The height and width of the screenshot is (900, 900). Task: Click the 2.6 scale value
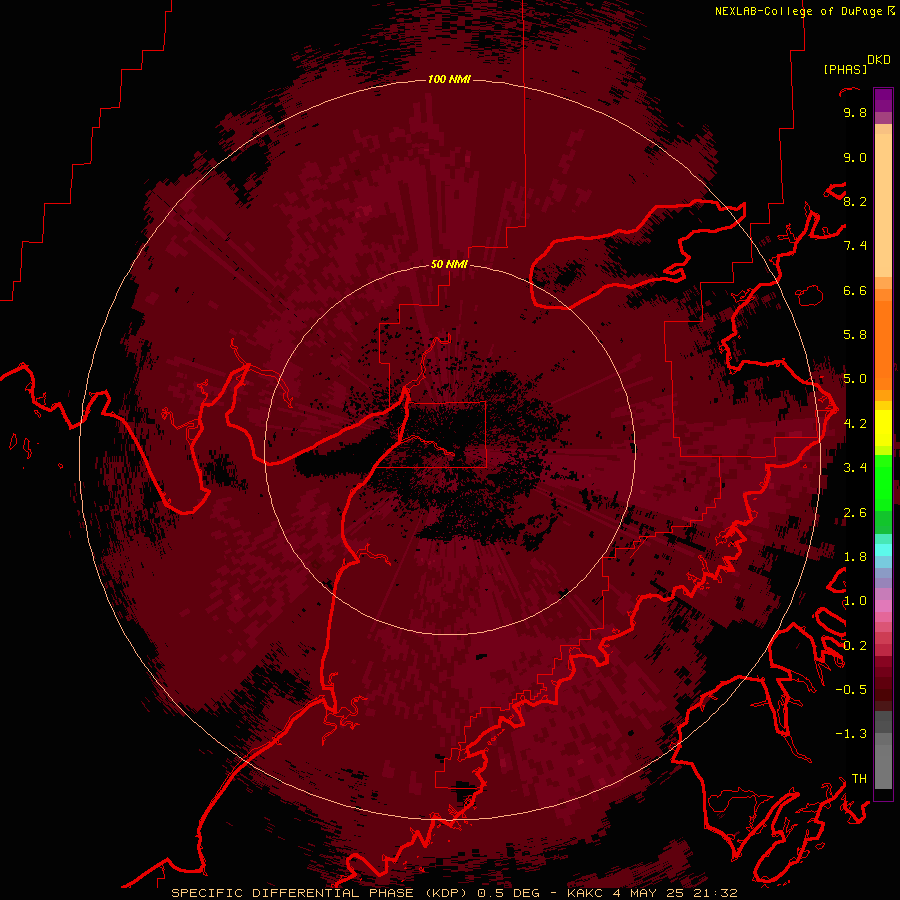click(x=855, y=513)
